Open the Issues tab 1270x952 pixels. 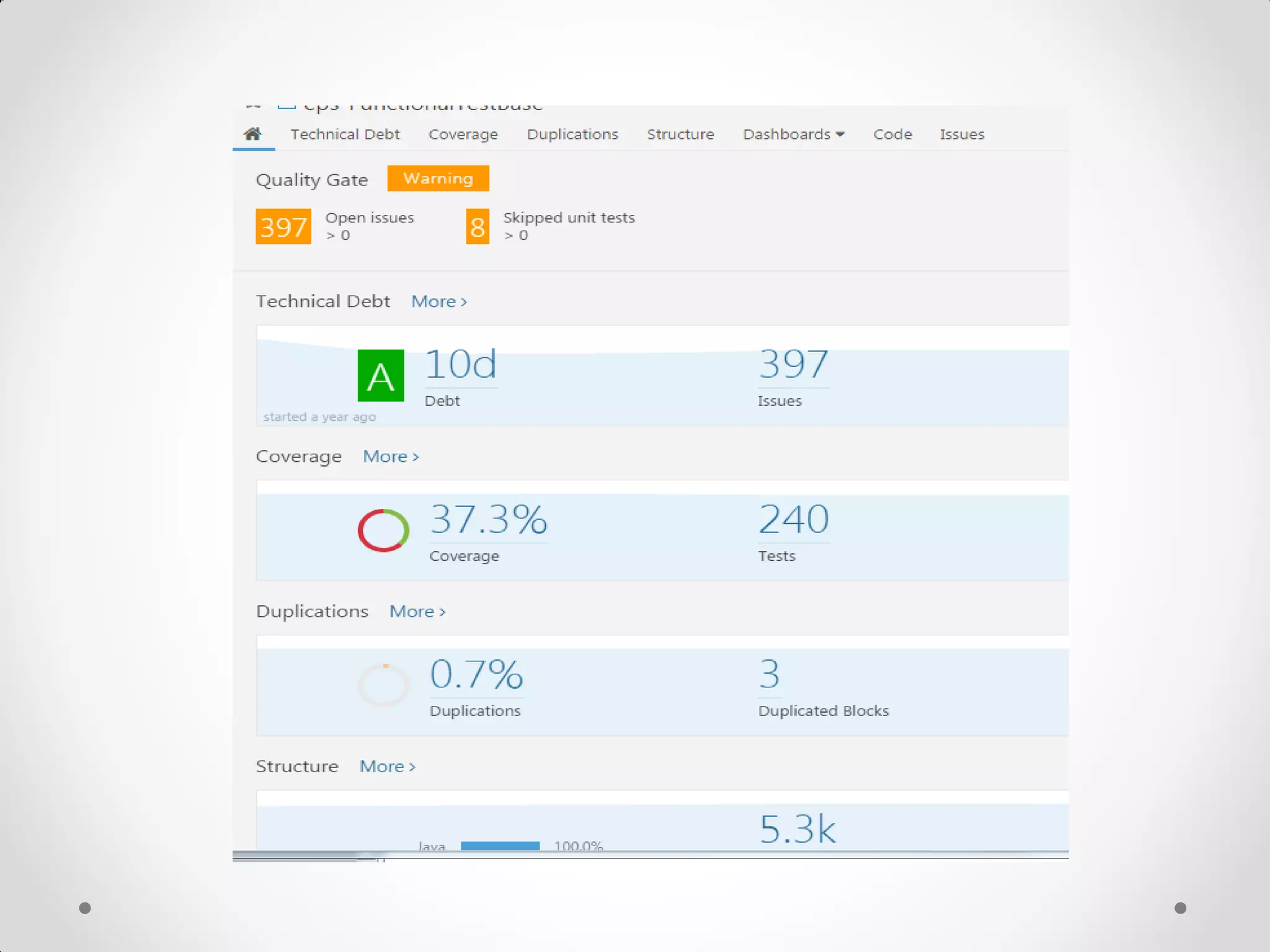click(962, 134)
